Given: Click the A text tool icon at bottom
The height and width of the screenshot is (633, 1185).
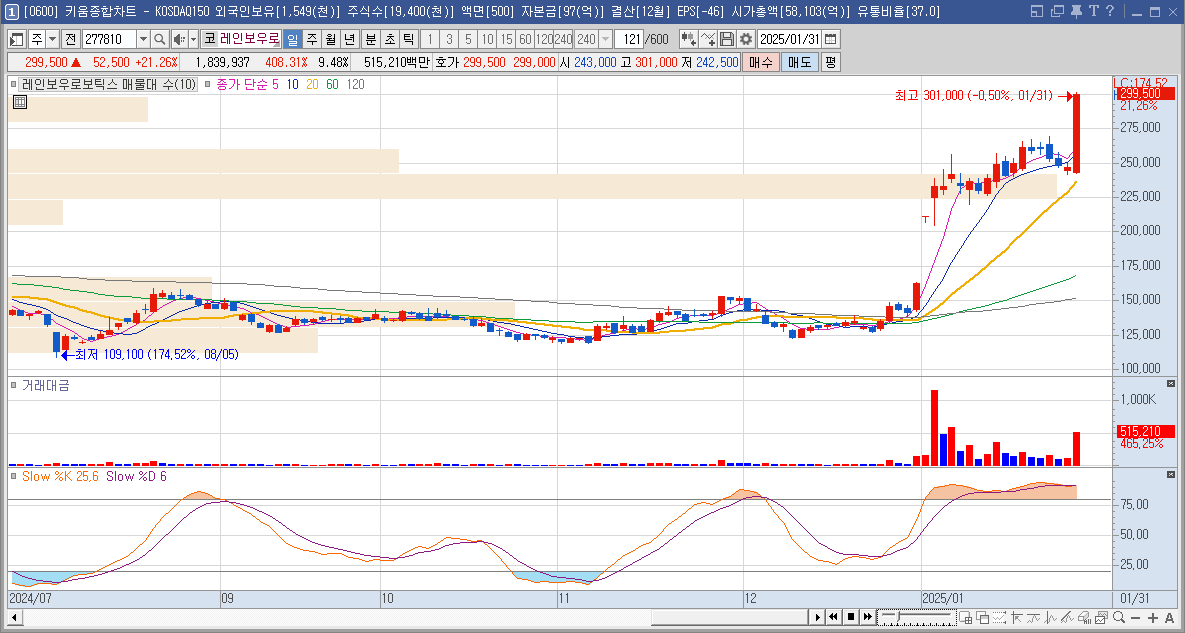Looking at the screenshot, I should click(x=1169, y=618).
